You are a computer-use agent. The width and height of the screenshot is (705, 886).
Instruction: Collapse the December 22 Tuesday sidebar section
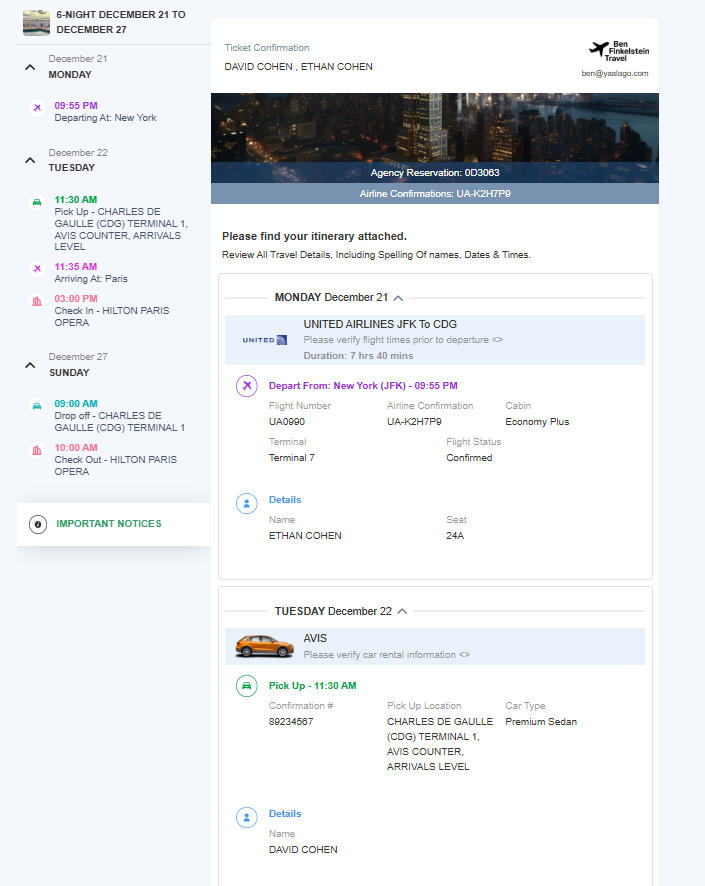pyautogui.click(x=31, y=160)
